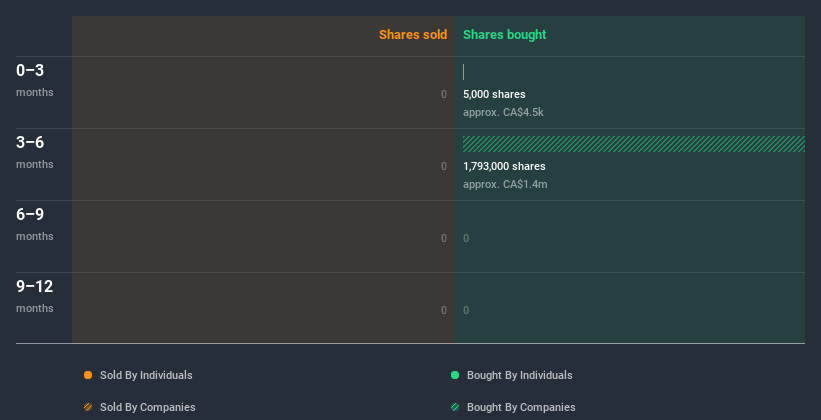Select the 3–6 months row label
Screen dimensions: 821x420
35,152
